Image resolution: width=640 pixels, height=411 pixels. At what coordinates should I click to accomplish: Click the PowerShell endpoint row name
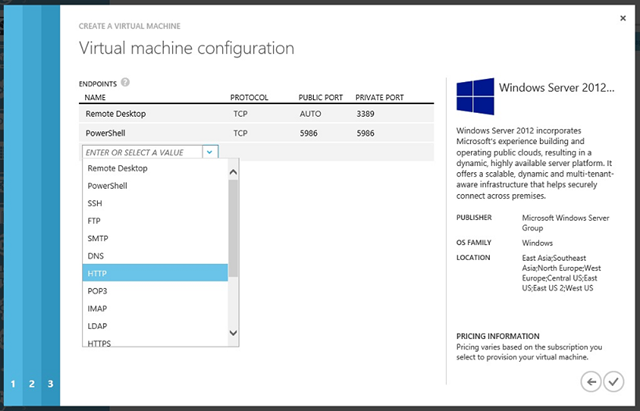point(105,133)
